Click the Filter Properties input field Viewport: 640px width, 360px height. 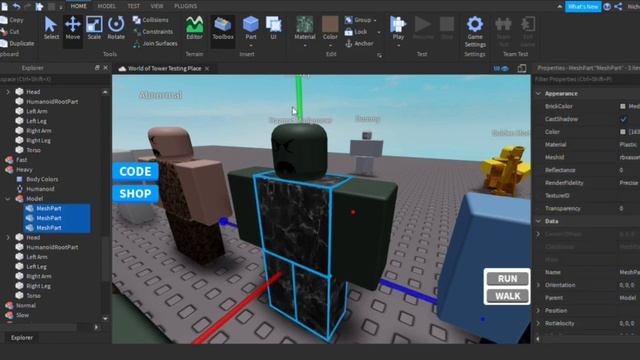(x=587, y=79)
